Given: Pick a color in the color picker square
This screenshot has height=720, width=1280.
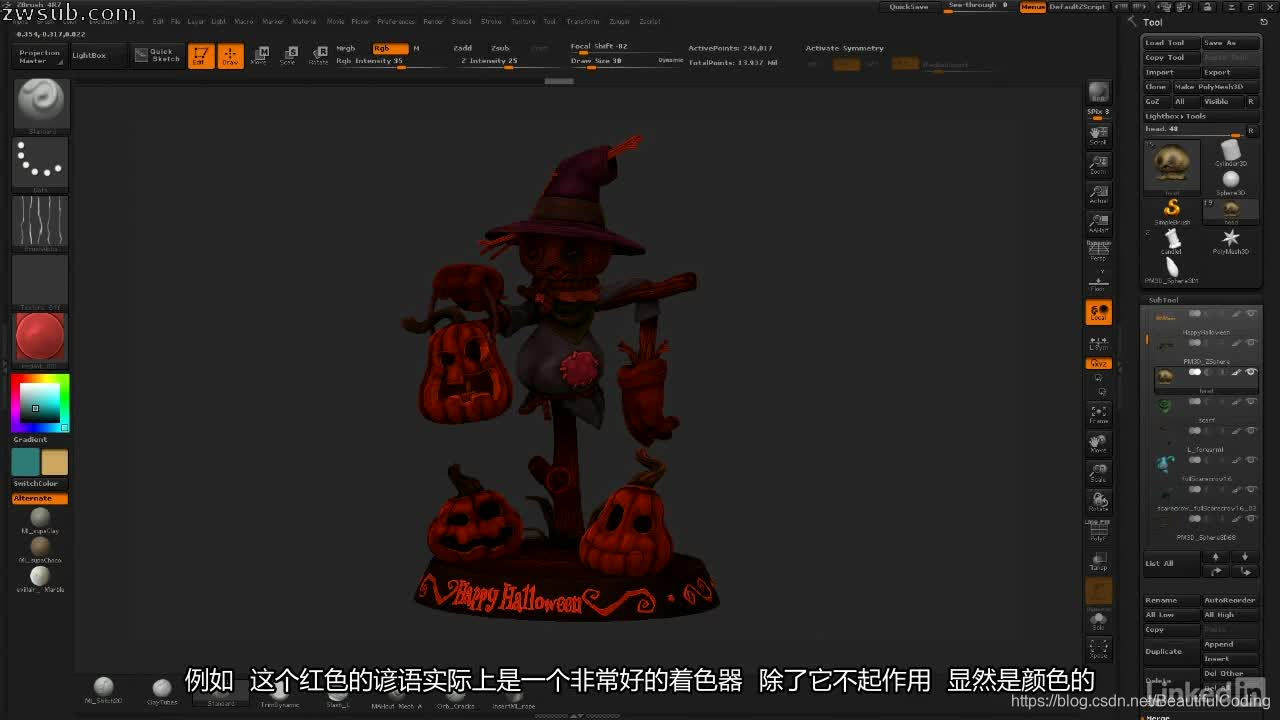Looking at the screenshot, I should [x=38, y=404].
